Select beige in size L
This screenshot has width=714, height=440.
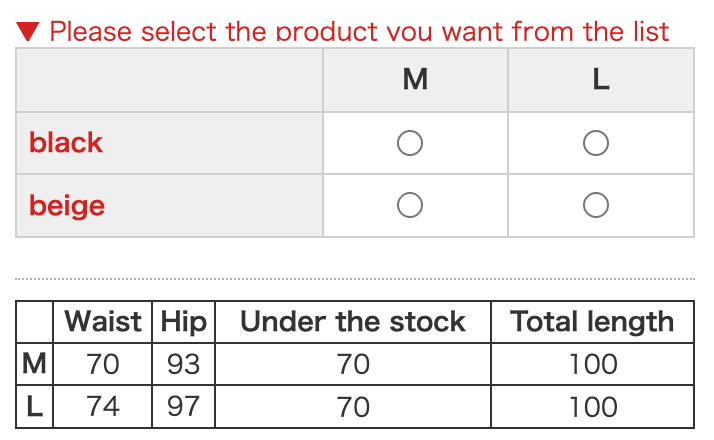coord(596,206)
